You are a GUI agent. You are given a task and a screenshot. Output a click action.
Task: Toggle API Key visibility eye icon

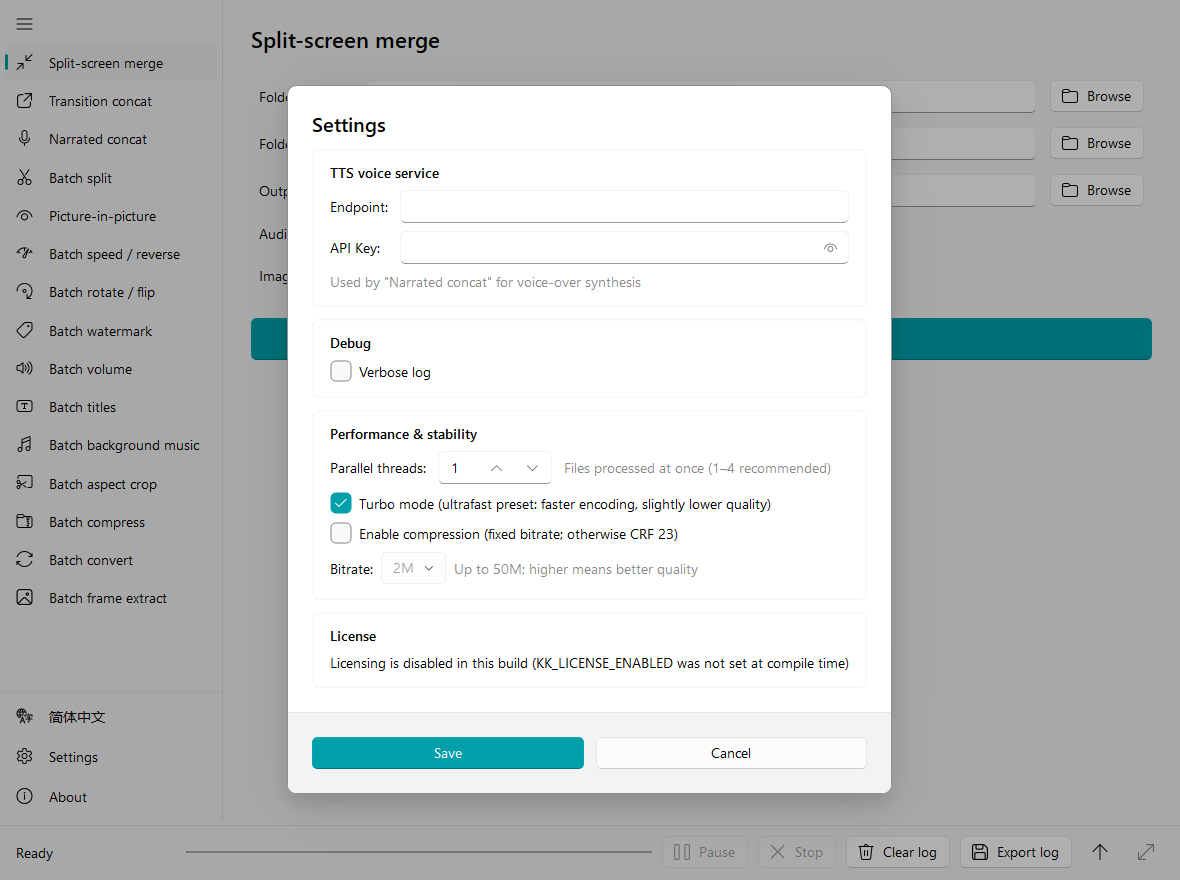coord(830,248)
